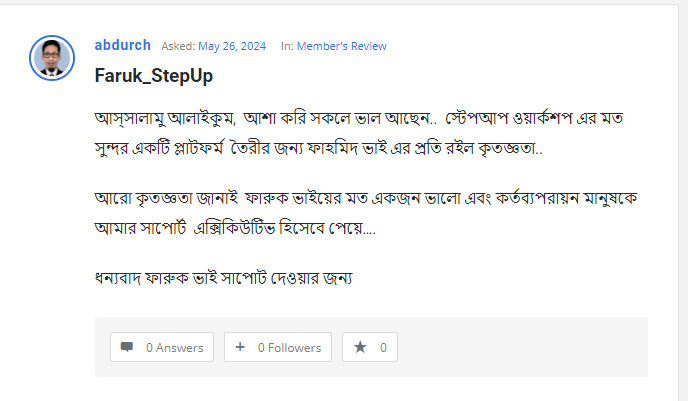This screenshot has width=688, height=401.
Task: Click the favorites count next to star
Action: (x=383, y=348)
